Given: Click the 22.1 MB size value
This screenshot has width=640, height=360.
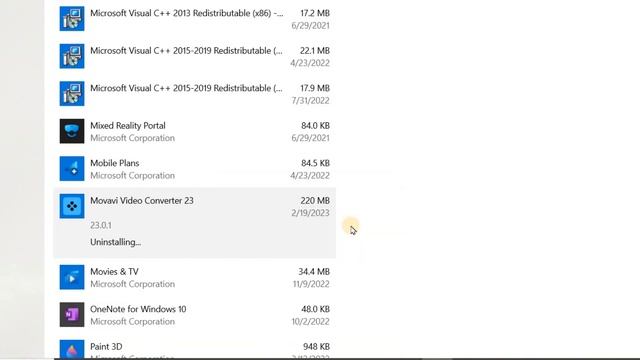Looking at the screenshot, I should [x=315, y=51].
